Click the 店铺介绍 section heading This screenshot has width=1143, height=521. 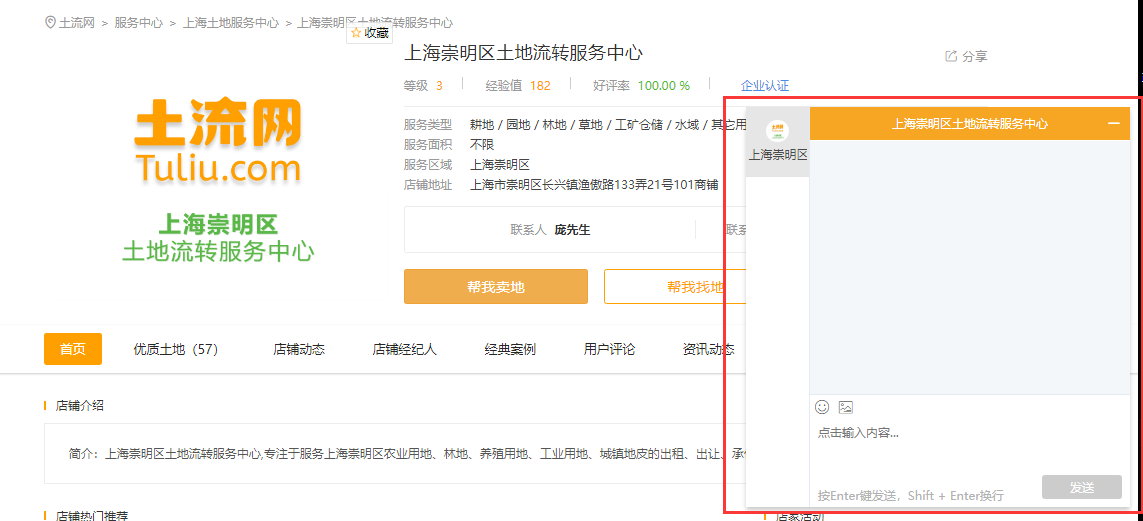click(x=79, y=405)
